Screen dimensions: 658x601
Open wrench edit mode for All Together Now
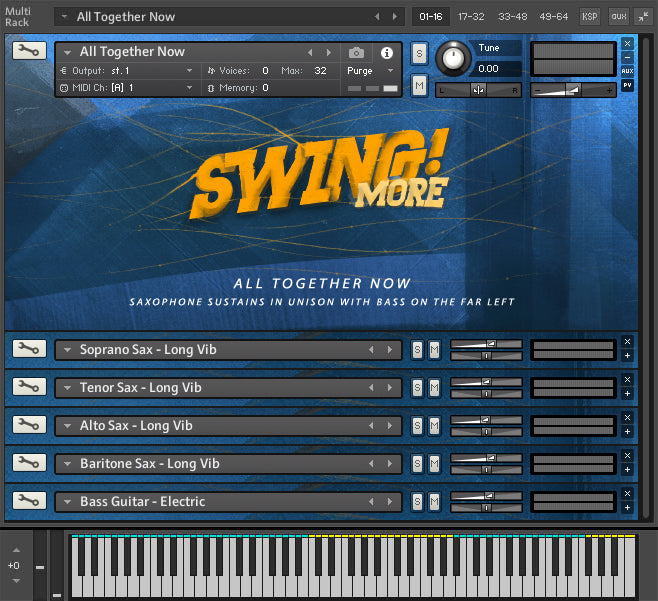click(x=29, y=51)
